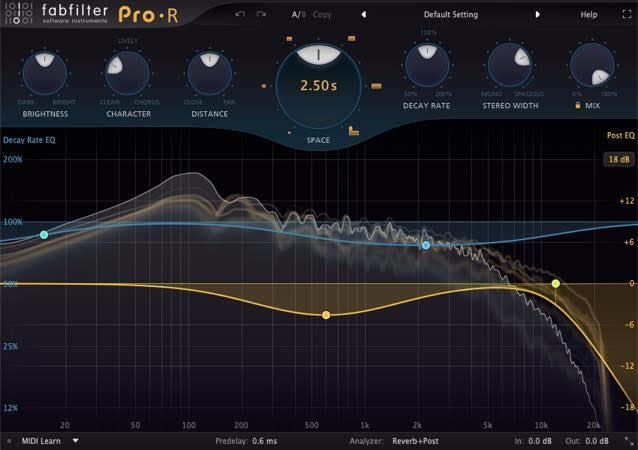The image size is (638, 450).
Task: Open the Default Setting preset menu
Action: click(451, 15)
